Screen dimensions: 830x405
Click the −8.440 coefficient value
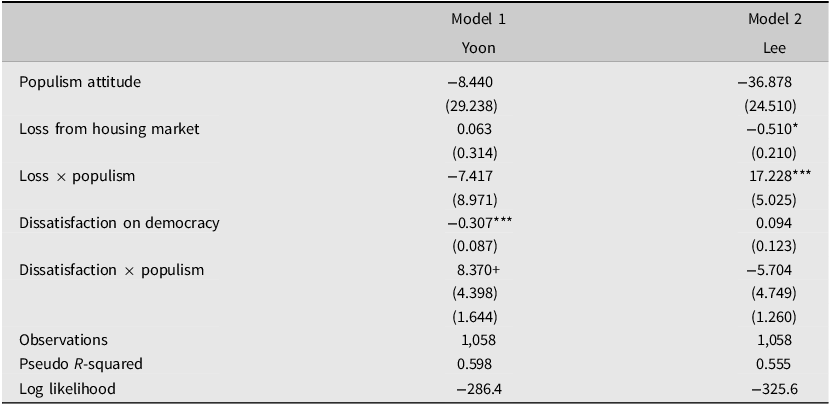pos(470,82)
